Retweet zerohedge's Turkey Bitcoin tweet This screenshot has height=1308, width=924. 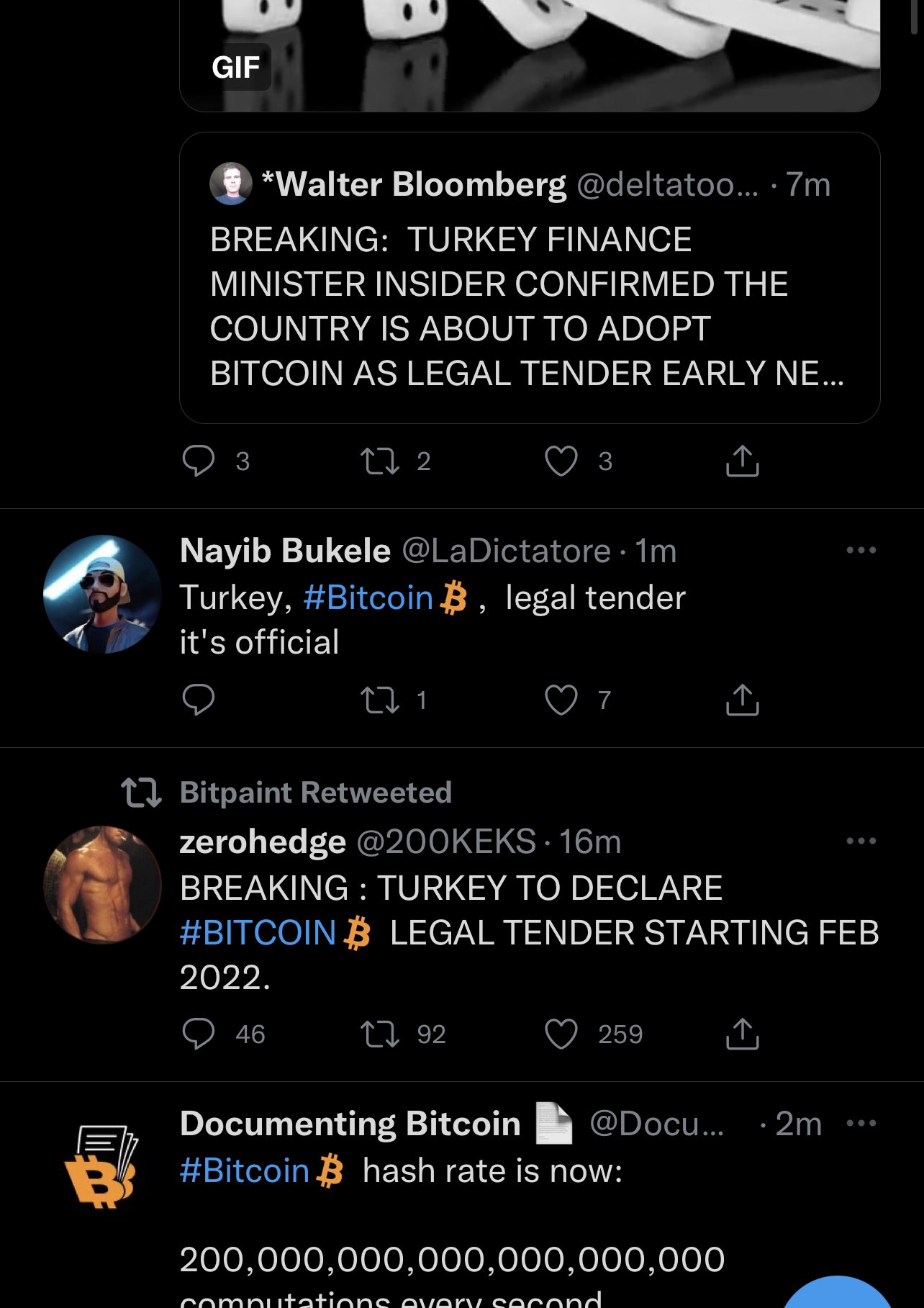380,1034
